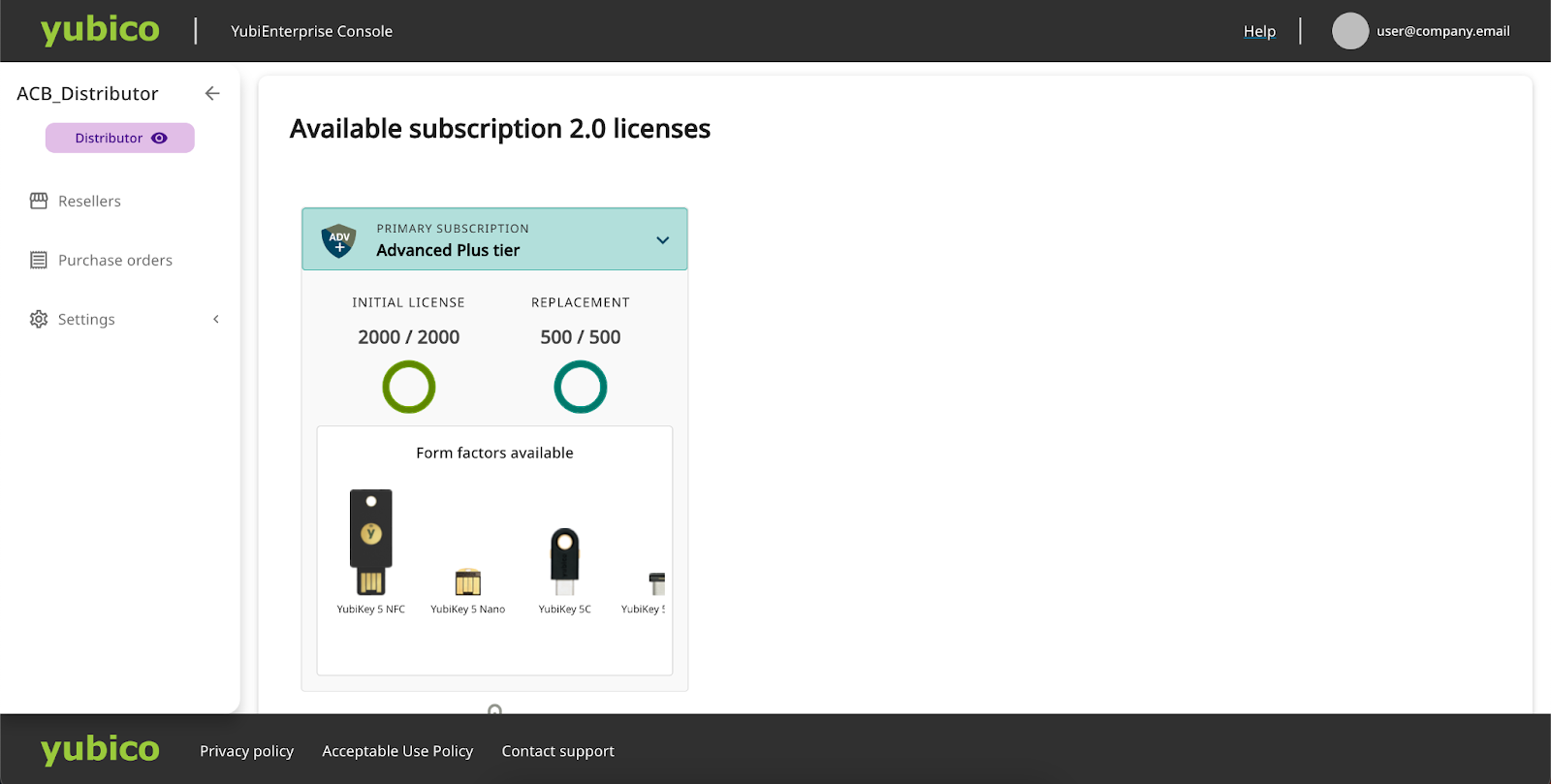The image size is (1551, 784).
Task: Click the Settings gear icon
Action: point(39,319)
